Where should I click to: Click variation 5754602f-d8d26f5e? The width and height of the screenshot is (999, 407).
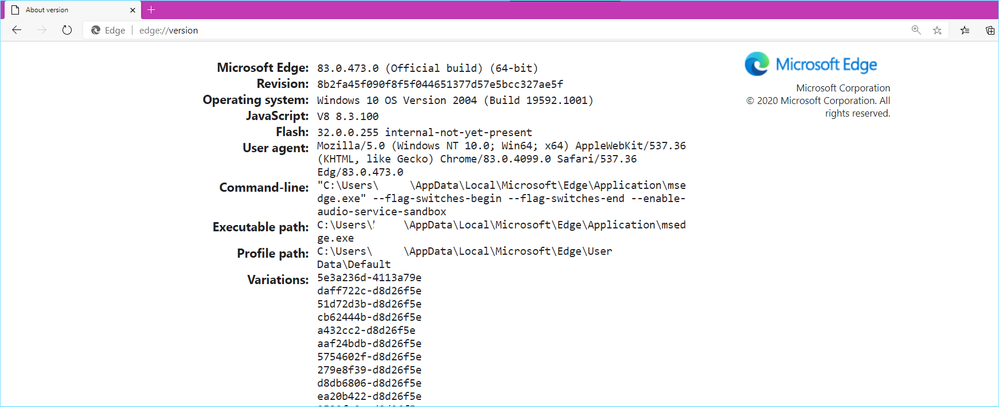click(x=369, y=357)
